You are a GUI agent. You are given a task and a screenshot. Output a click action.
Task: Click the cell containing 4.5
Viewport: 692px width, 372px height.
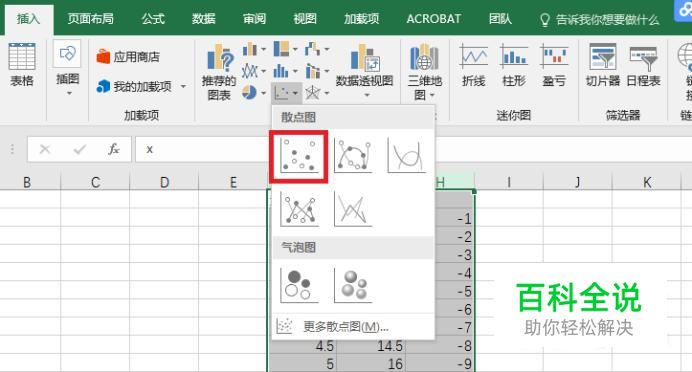302,346
